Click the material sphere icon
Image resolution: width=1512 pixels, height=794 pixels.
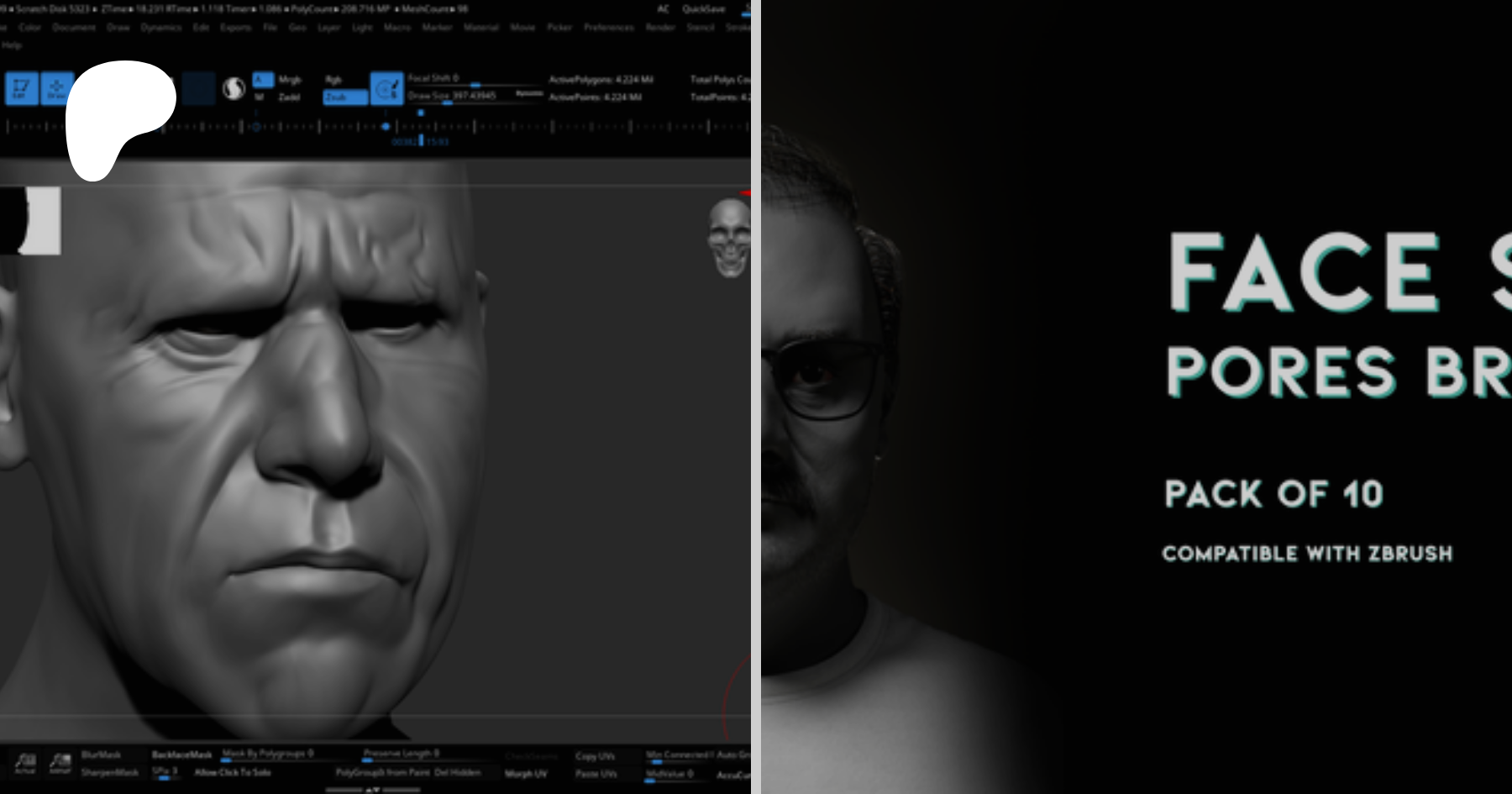tap(234, 88)
